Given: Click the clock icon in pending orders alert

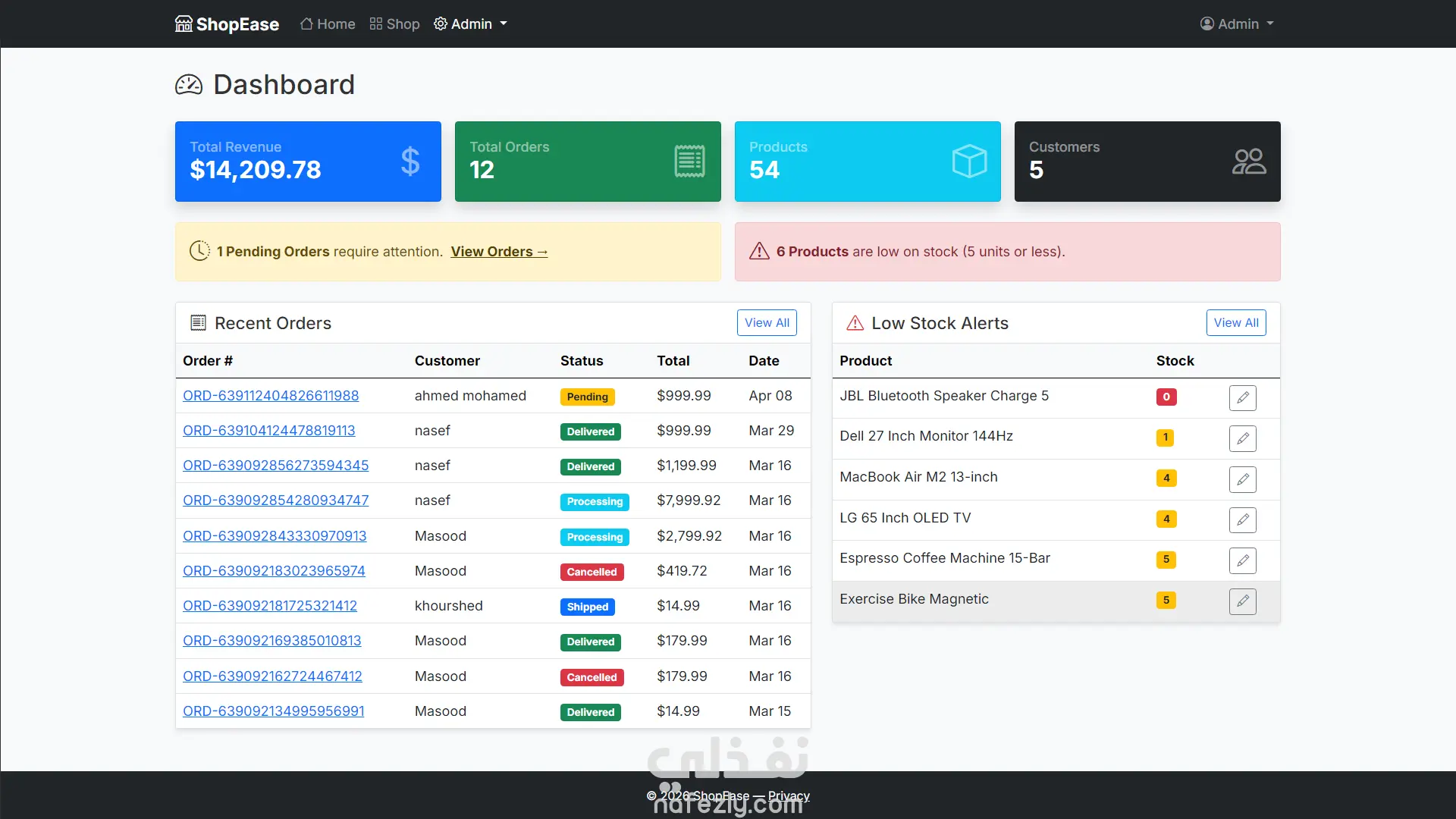Looking at the screenshot, I should coord(199,251).
